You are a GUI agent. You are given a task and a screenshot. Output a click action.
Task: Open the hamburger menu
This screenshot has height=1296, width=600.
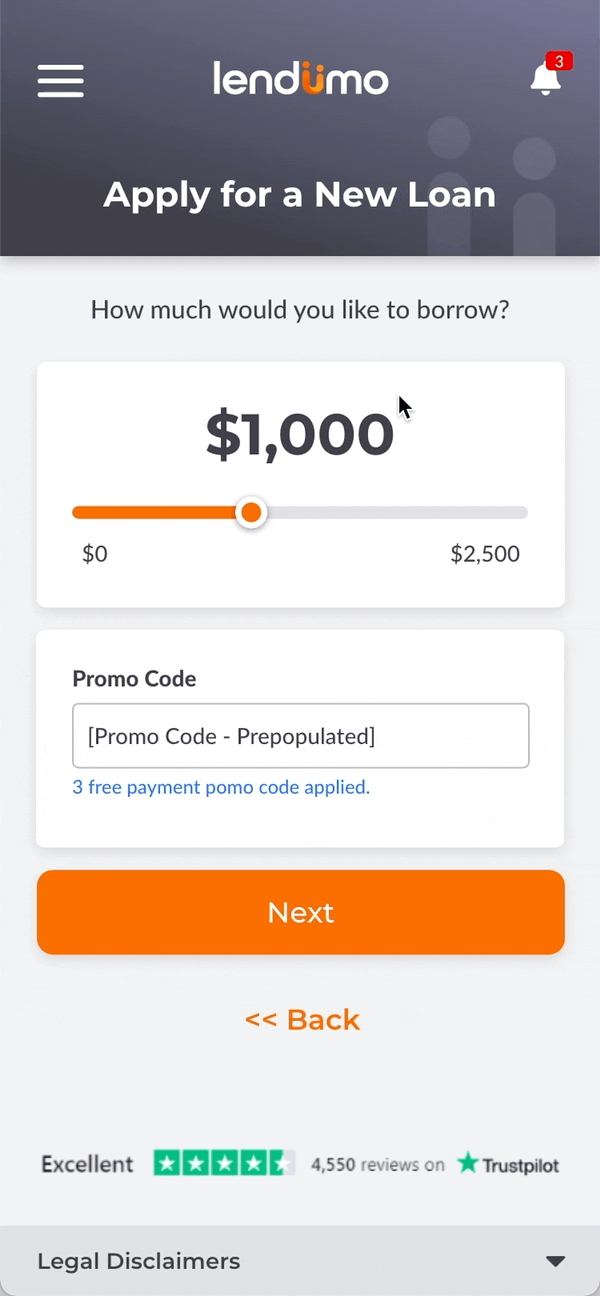(61, 81)
